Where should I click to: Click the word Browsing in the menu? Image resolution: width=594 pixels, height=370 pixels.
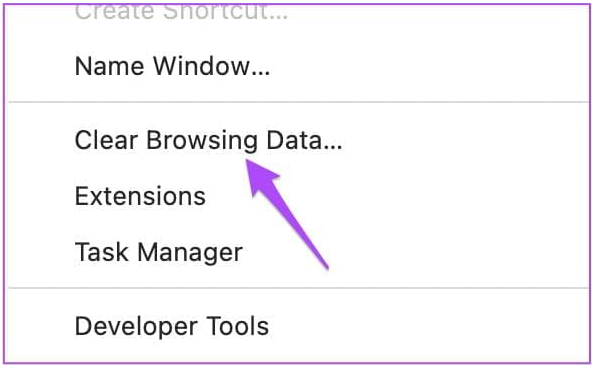[x=202, y=142]
